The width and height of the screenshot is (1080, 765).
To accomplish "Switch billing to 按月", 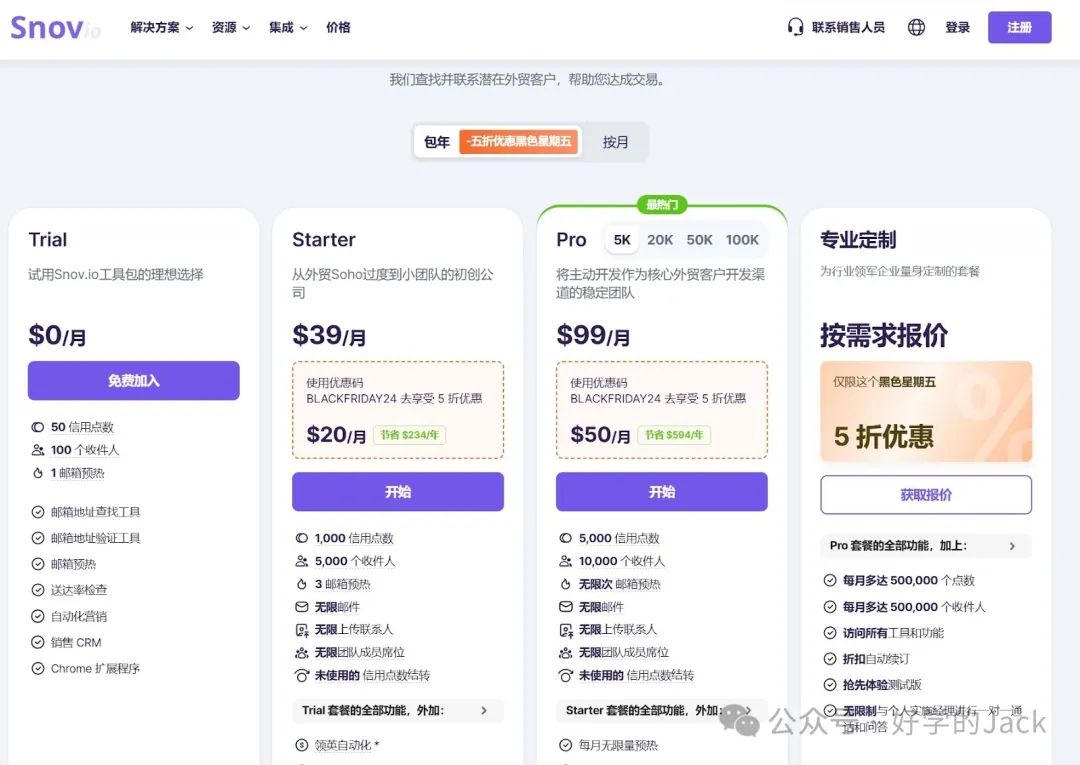I will point(615,142).
